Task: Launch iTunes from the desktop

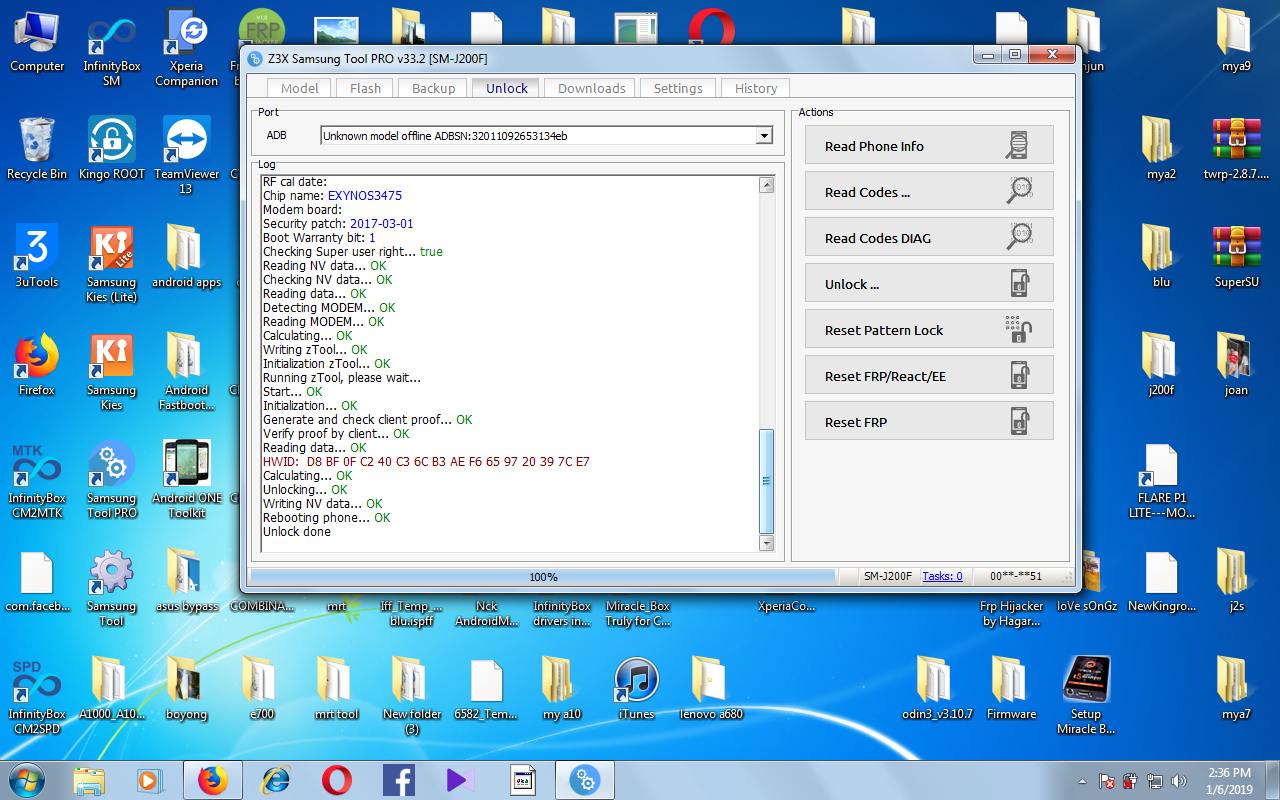Action: coord(637,688)
